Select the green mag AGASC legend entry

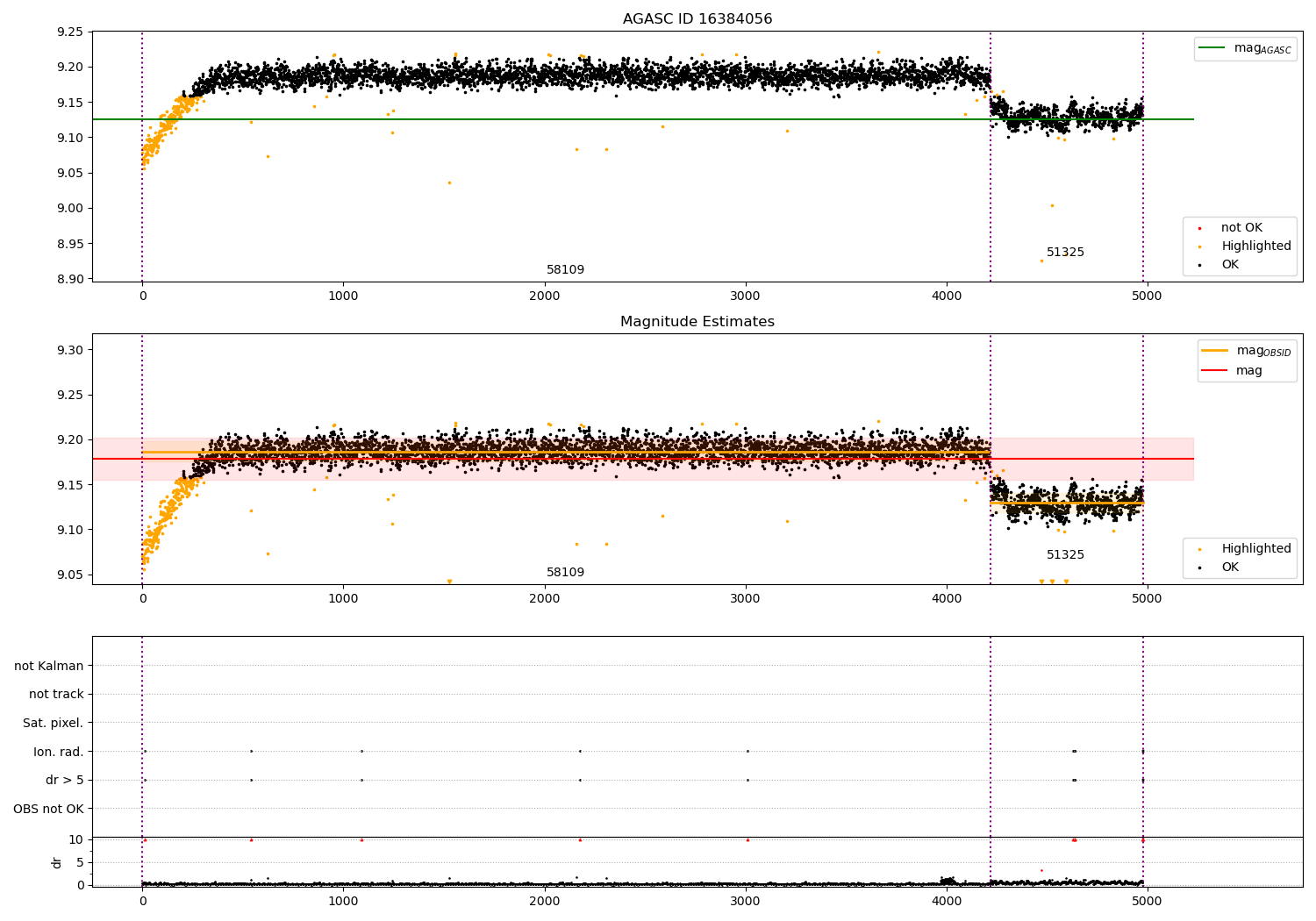pyautogui.click(x=1245, y=48)
